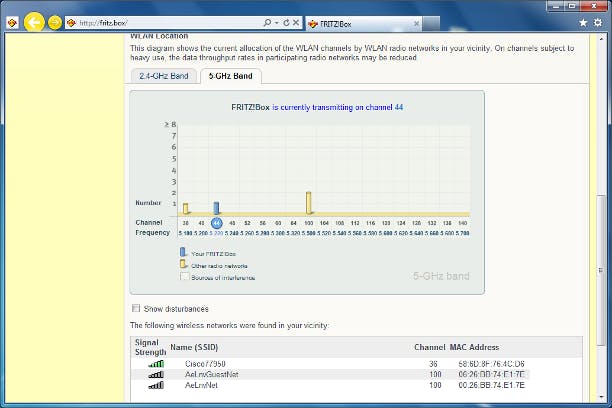
Task: Open a new tab beside FRITZ!Box
Action: [x=431, y=23]
